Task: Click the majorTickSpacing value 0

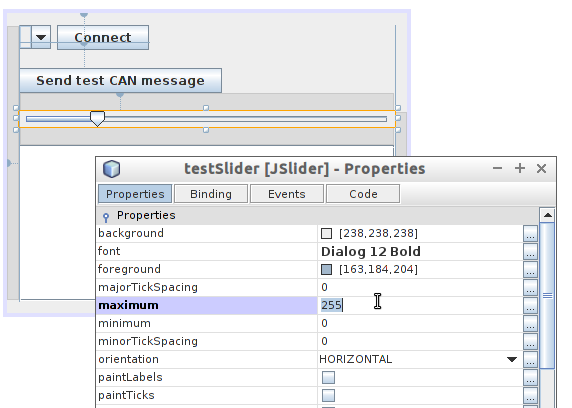Action: (x=324, y=288)
